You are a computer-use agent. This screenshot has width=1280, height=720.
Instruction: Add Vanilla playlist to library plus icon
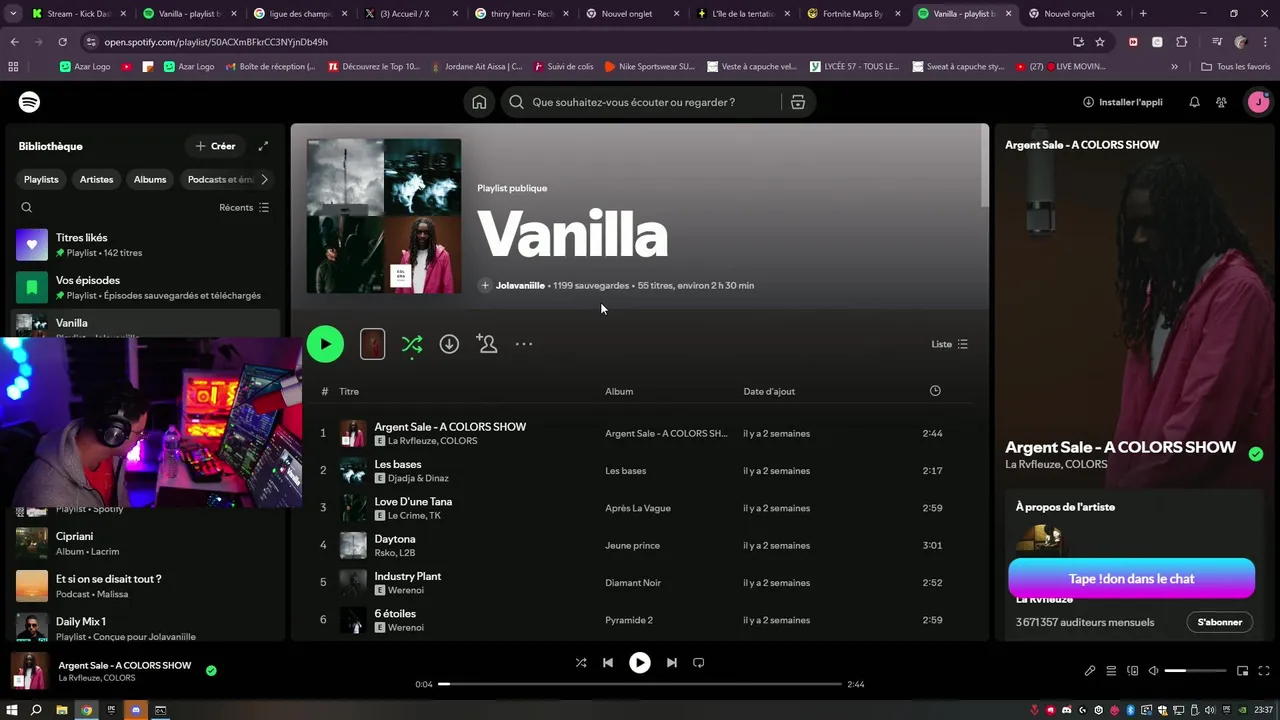(x=485, y=285)
